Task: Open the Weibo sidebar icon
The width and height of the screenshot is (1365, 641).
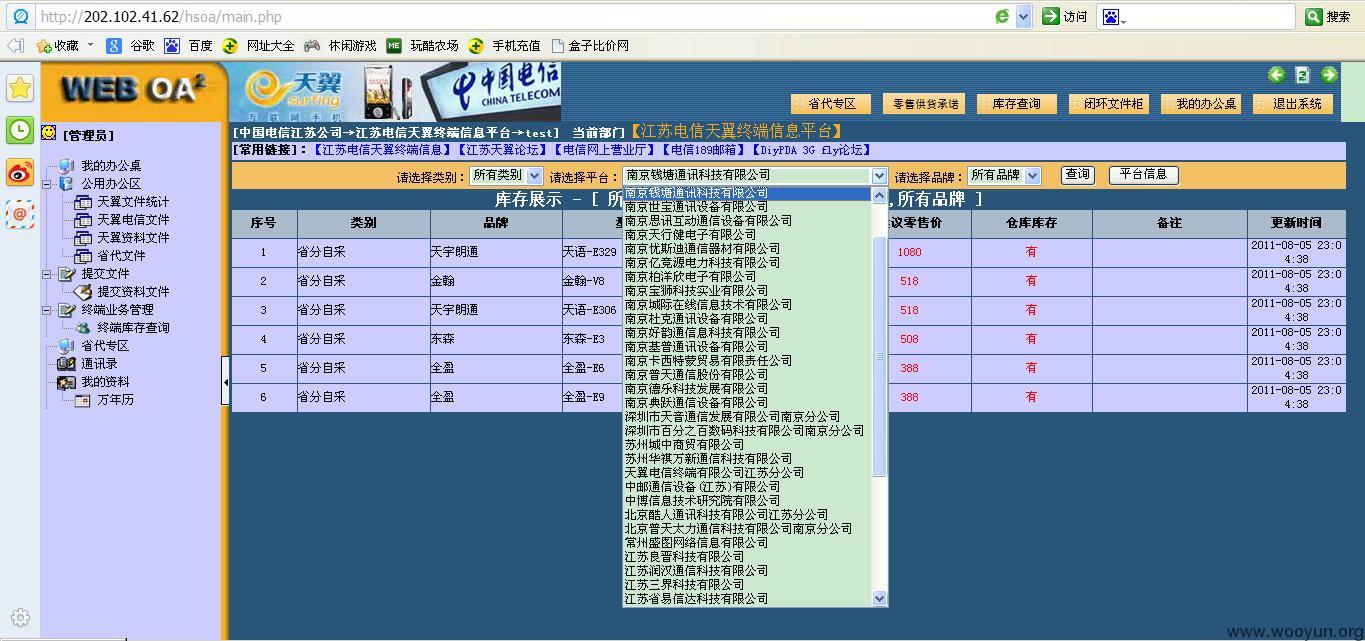Action: pos(20,172)
